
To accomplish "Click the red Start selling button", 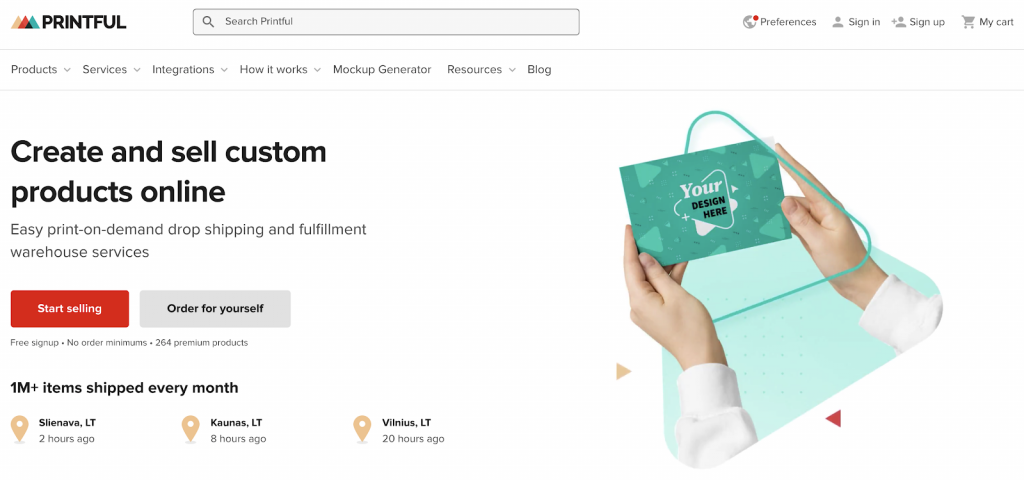I will (x=70, y=308).
